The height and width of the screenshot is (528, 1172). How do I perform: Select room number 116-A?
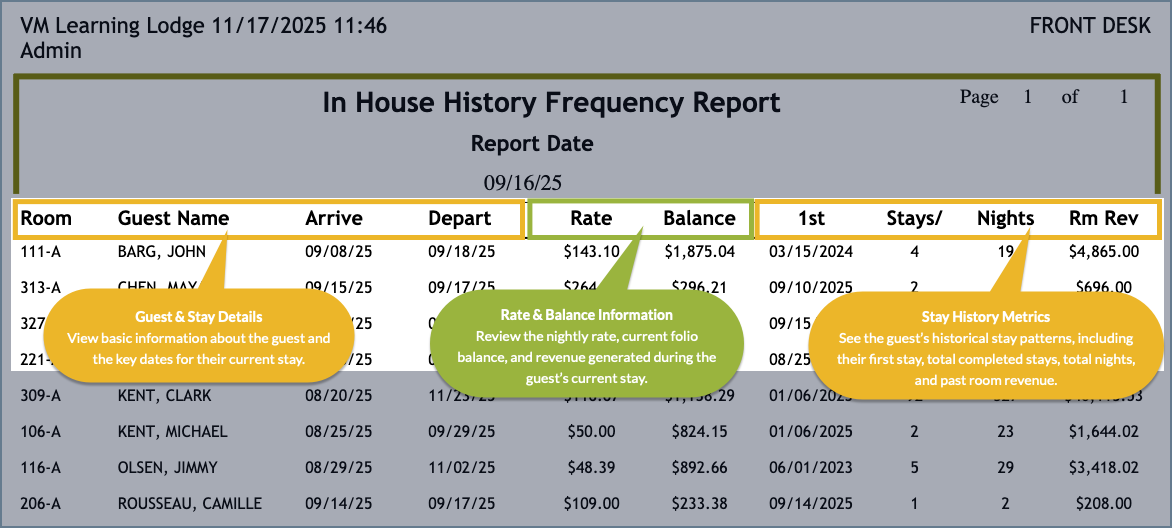click(41, 467)
